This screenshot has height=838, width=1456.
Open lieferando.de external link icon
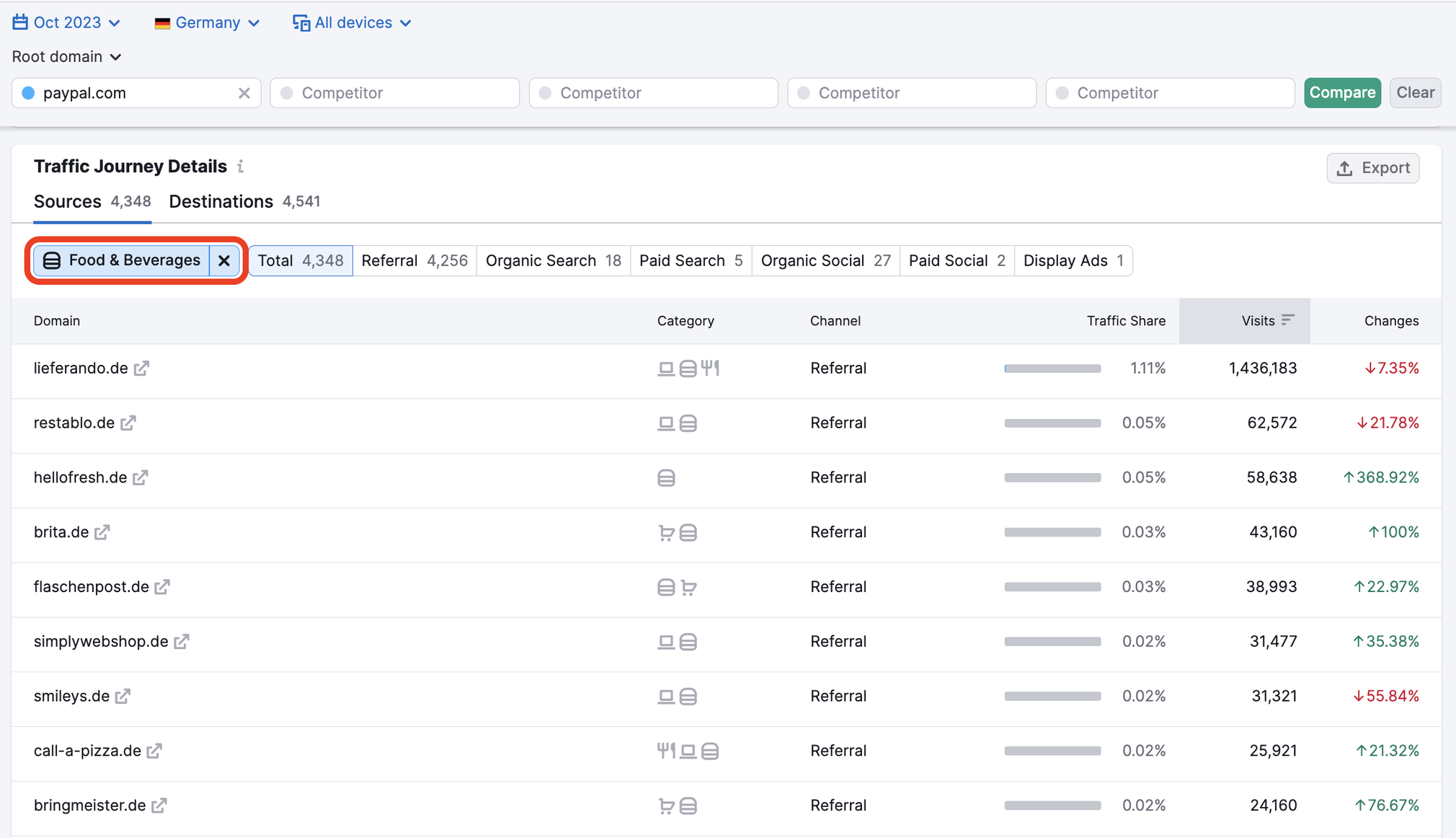tap(142, 369)
